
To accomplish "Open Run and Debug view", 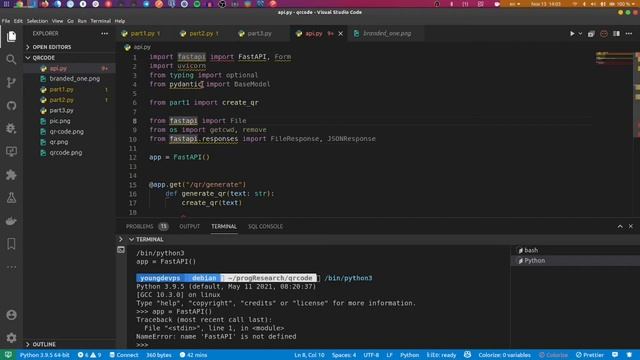I will pyautogui.click(x=11, y=129).
